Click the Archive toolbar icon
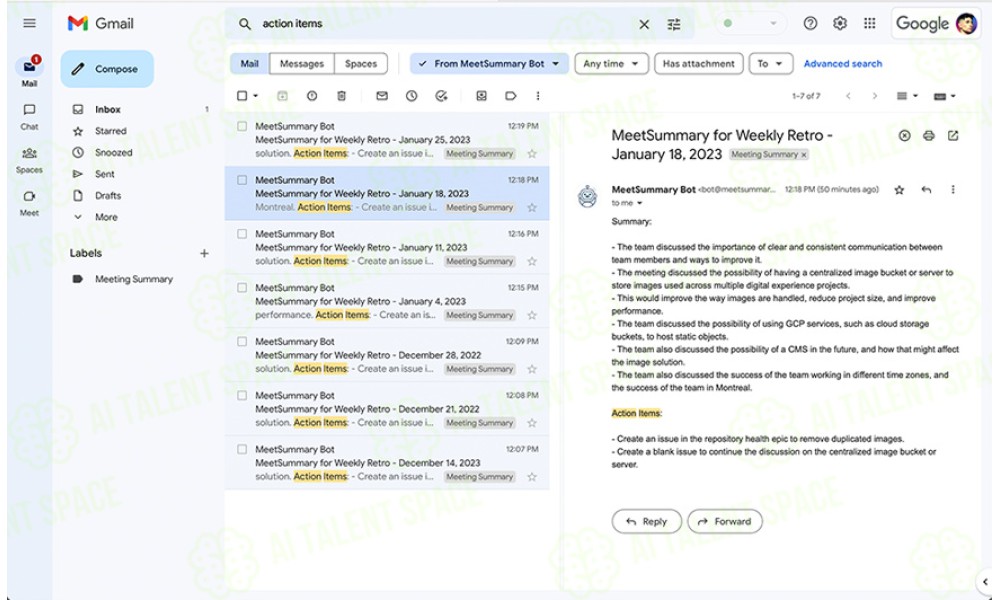The height and width of the screenshot is (600, 1000). [x=282, y=96]
